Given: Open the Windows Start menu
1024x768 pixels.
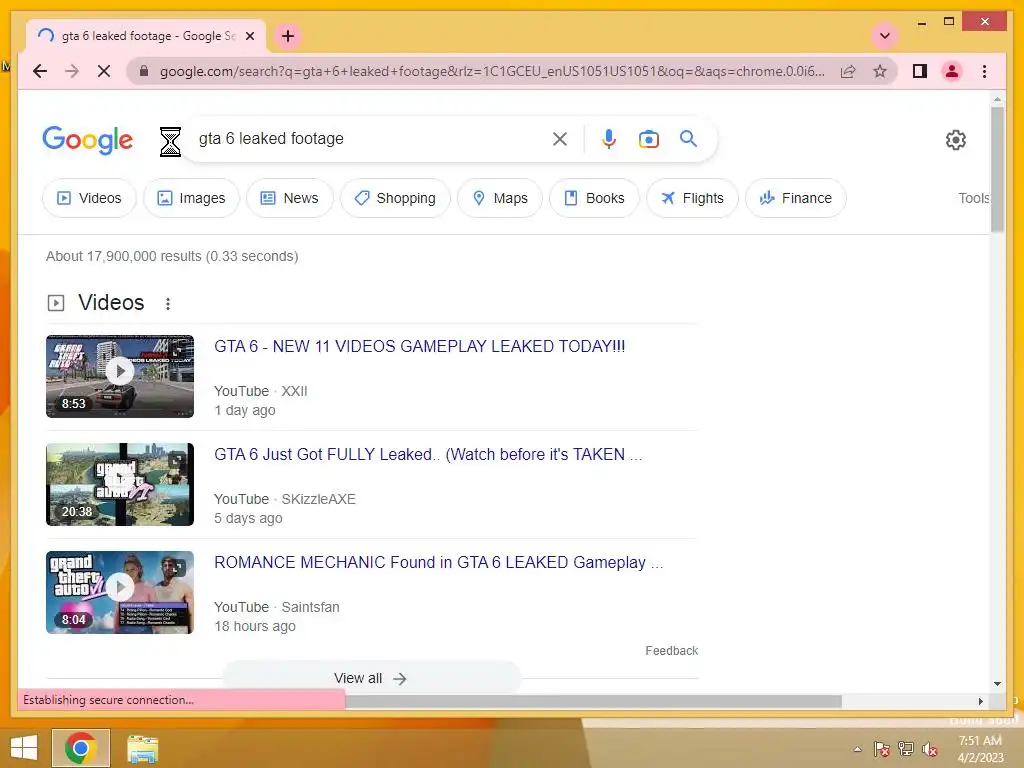Looking at the screenshot, I should (24, 748).
